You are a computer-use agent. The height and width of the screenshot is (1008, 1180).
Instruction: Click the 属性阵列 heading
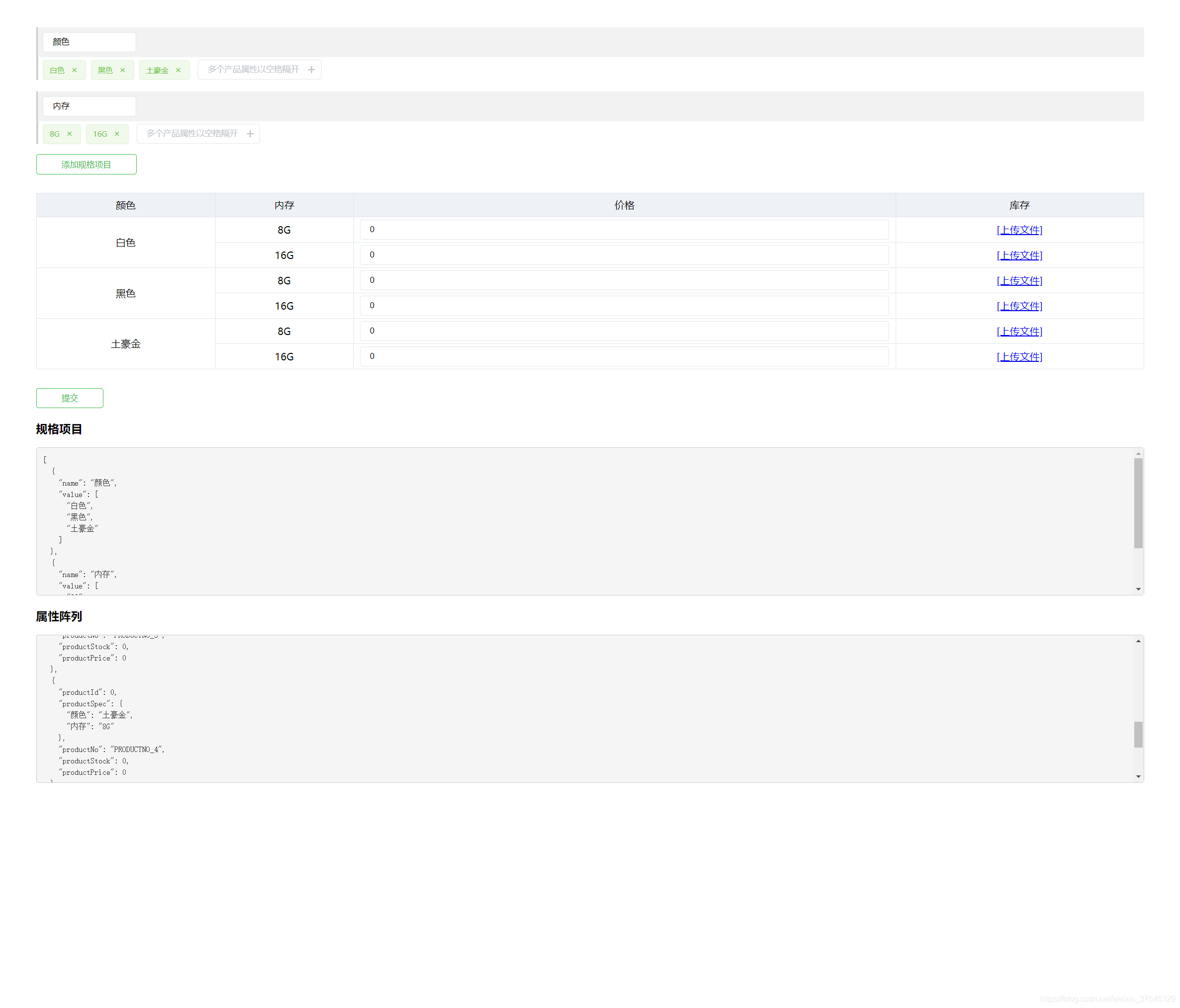click(59, 617)
